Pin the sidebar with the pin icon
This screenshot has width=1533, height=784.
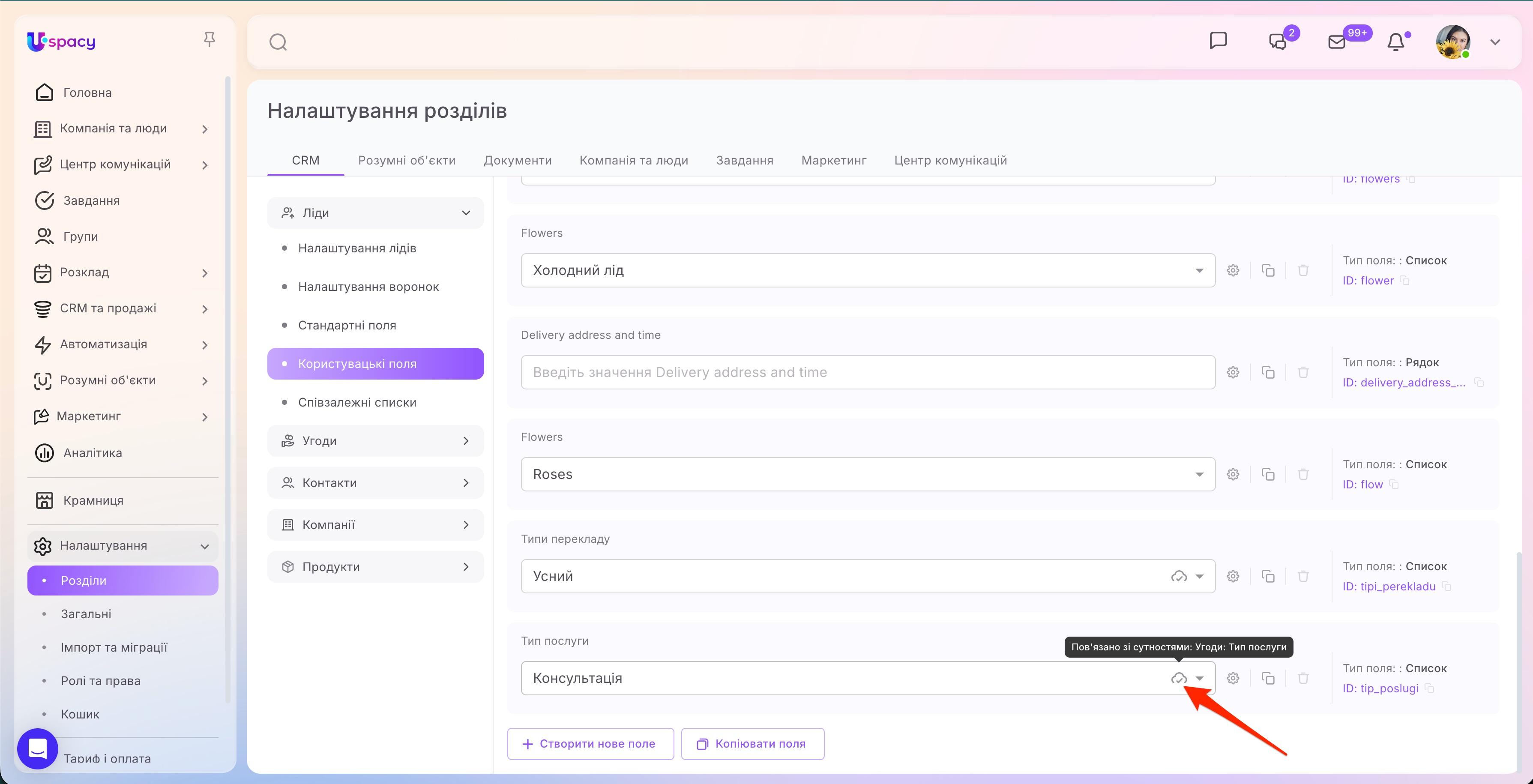(x=209, y=39)
